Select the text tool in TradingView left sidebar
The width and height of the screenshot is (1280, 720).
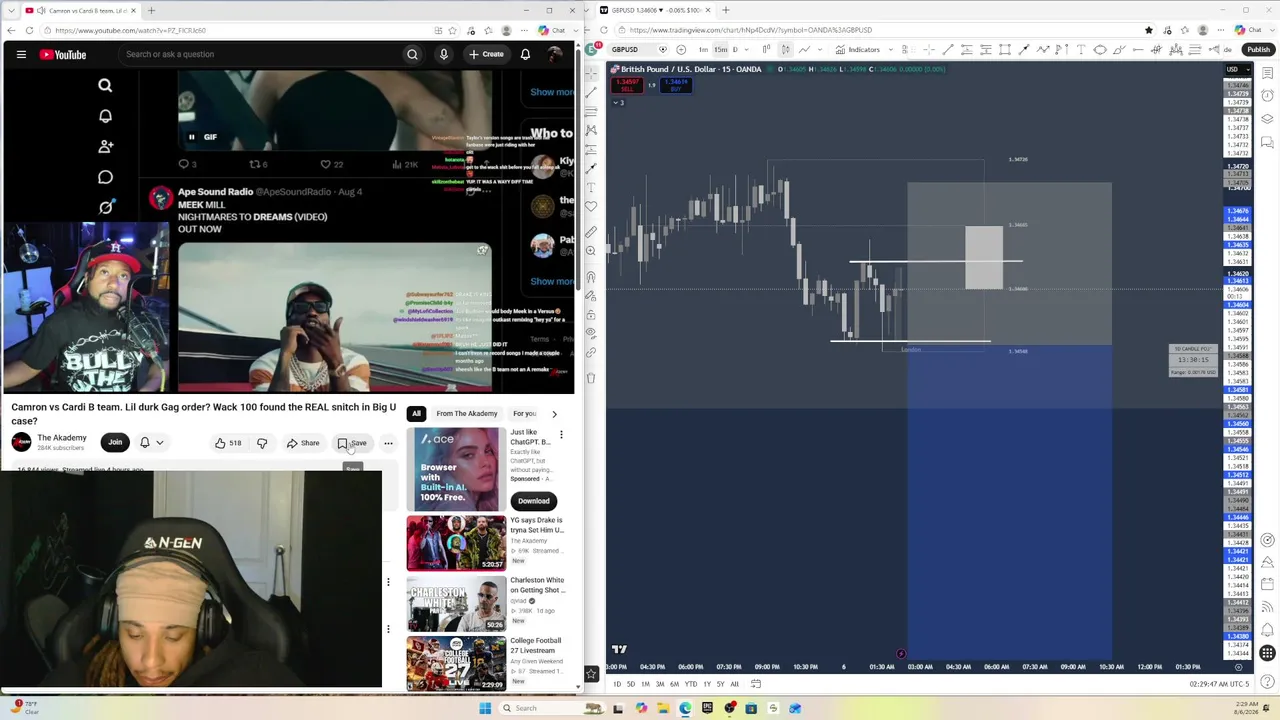591,187
